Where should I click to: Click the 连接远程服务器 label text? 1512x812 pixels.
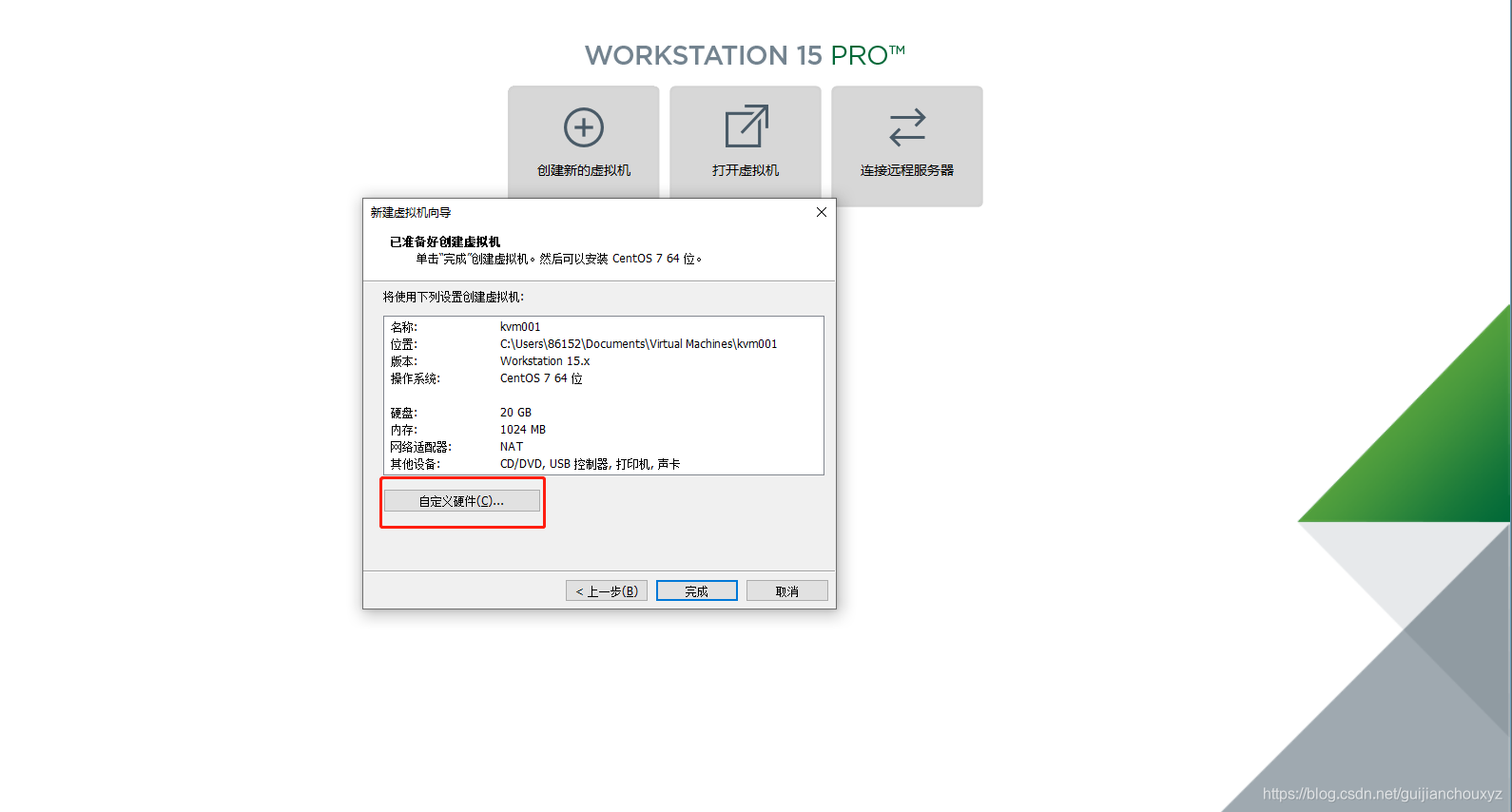coord(907,170)
